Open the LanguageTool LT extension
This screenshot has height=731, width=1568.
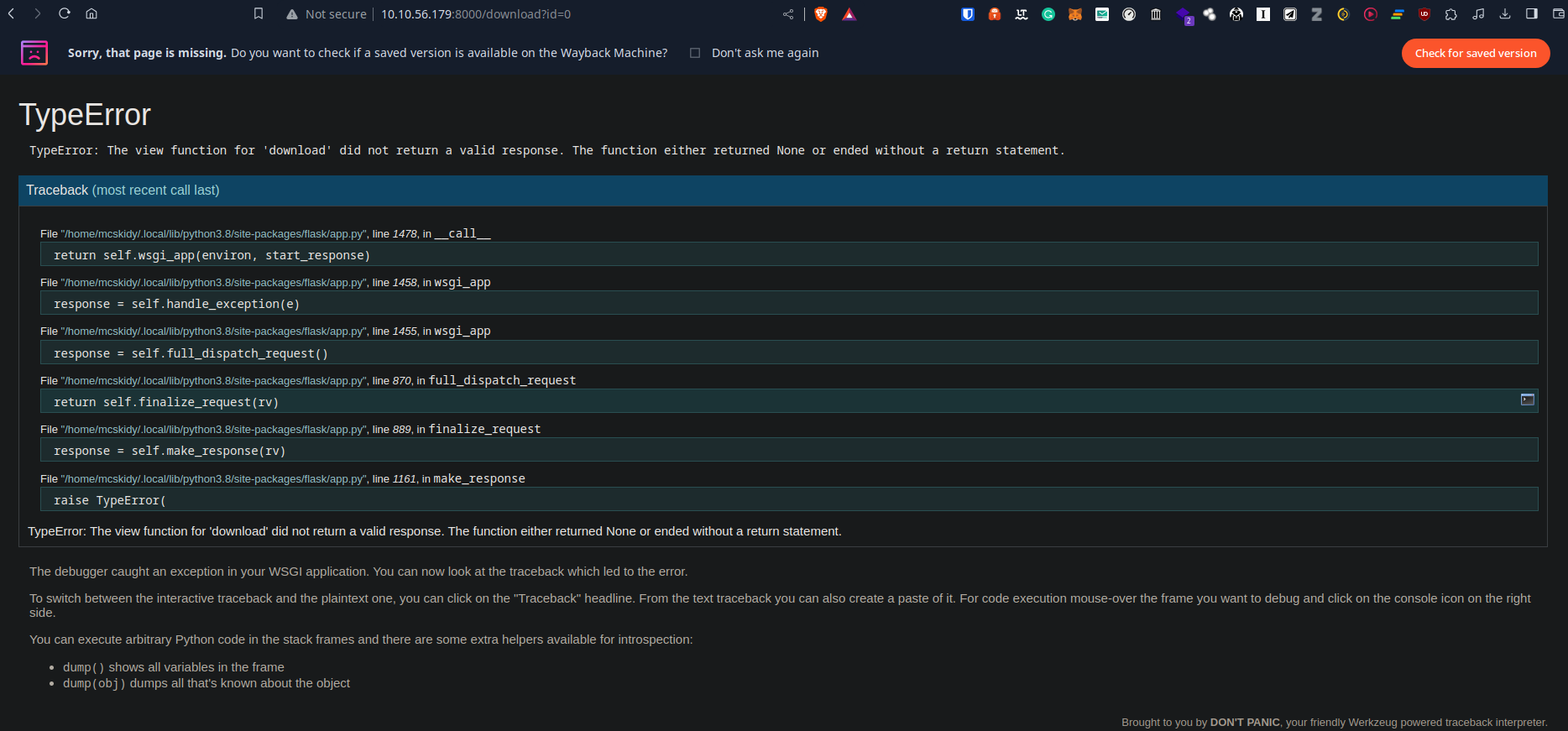[x=1022, y=14]
